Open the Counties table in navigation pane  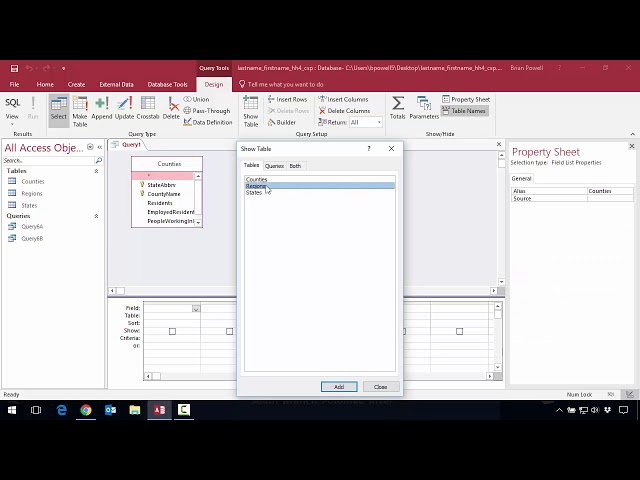click(x=26, y=181)
